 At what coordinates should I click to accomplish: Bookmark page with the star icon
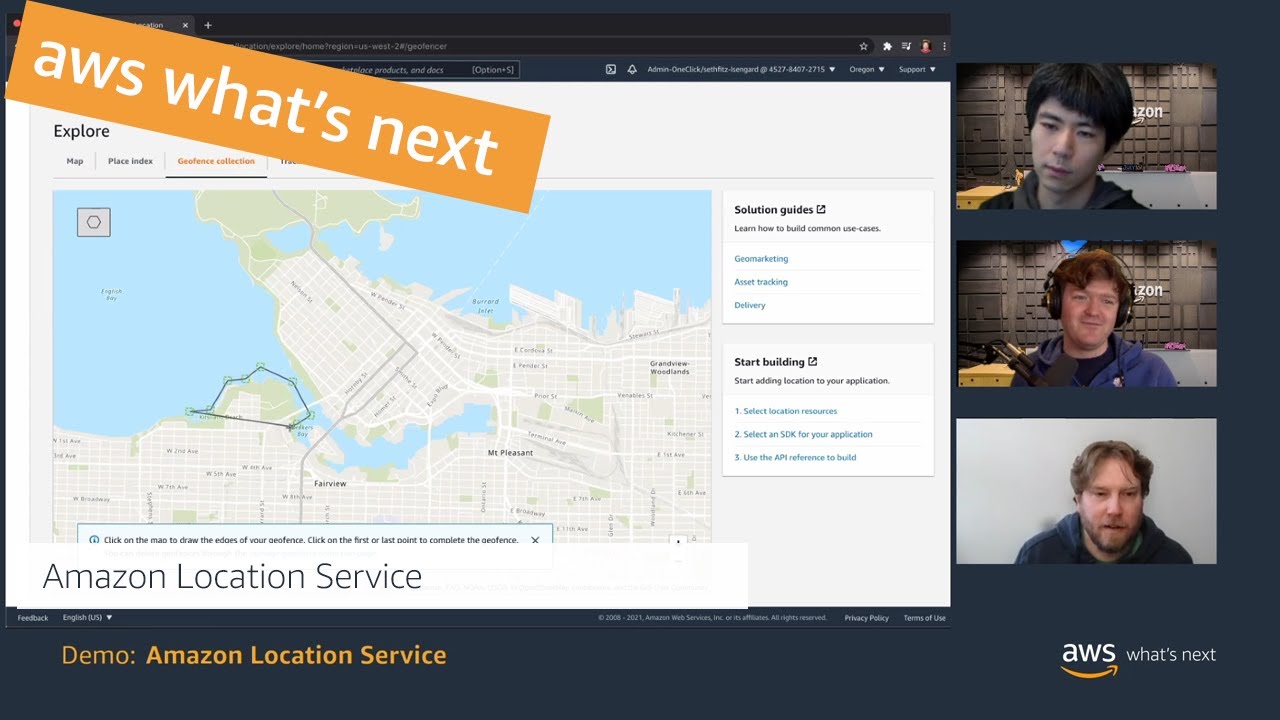point(863,46)
